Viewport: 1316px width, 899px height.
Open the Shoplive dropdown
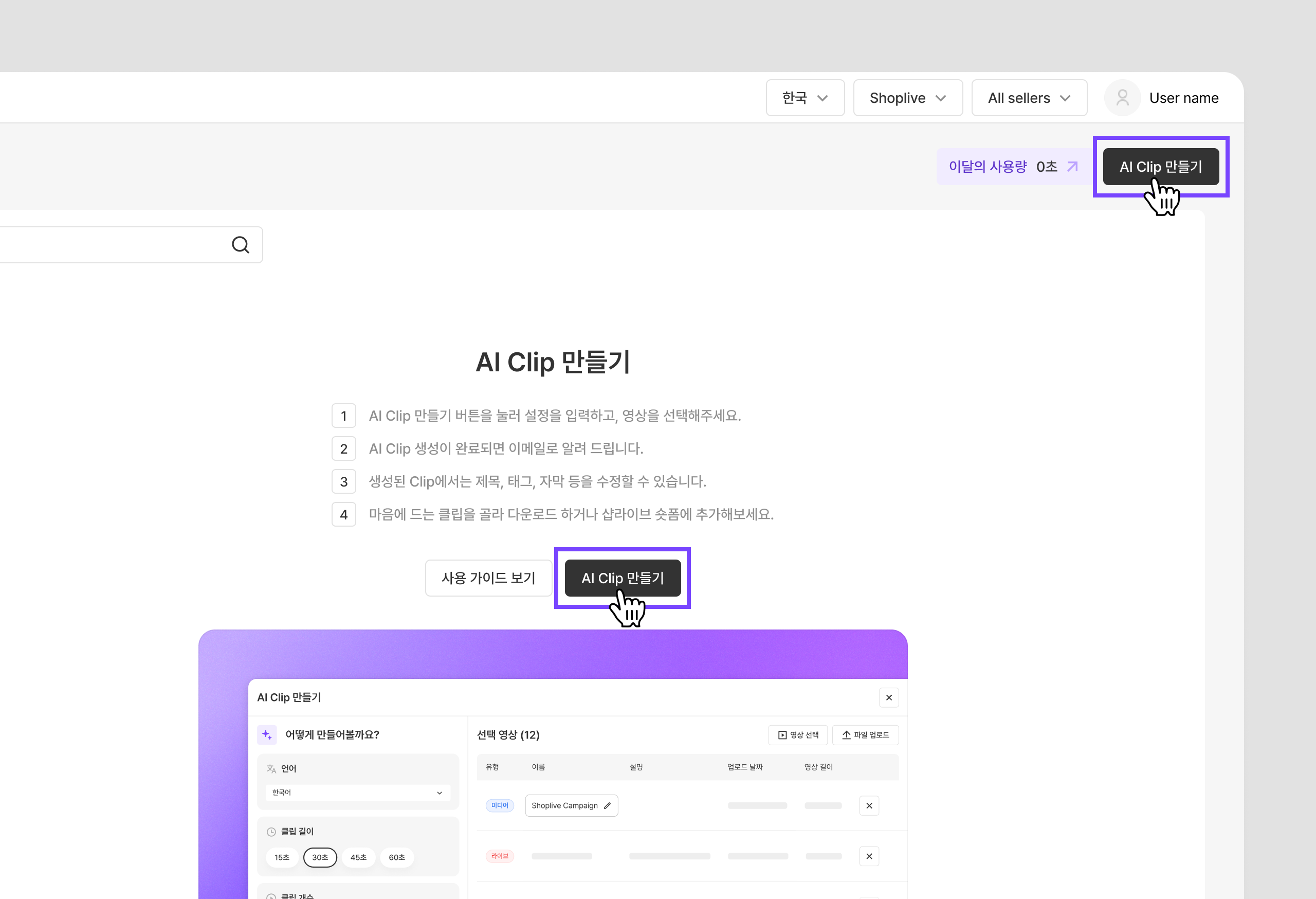click(x=908, y=98)
